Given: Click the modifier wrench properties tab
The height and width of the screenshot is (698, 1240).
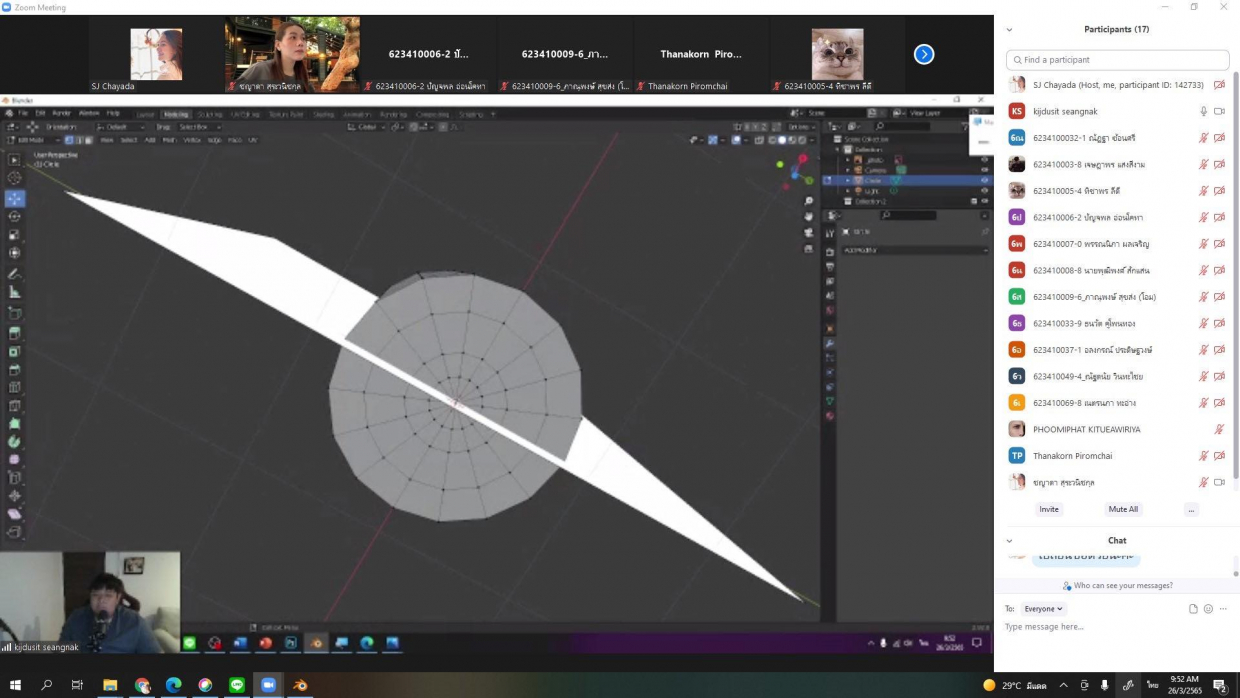Looking at the screenshot, I should tap(829, 344).
